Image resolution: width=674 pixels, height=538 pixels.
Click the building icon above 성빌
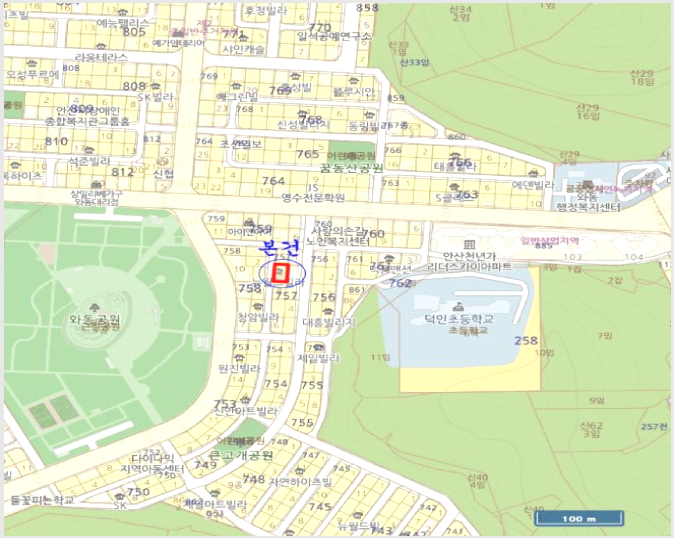pos(294,76)
